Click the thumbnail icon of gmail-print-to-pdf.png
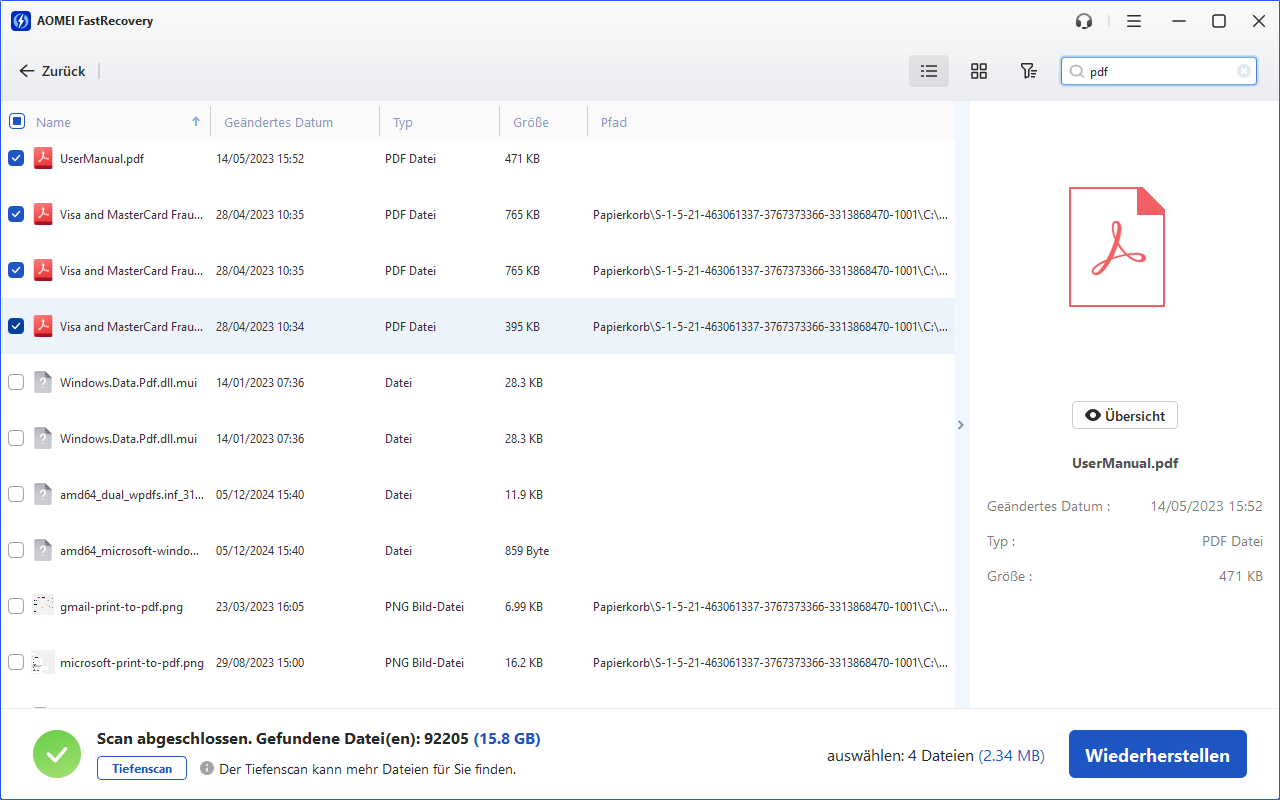 [x=43, y=606]
